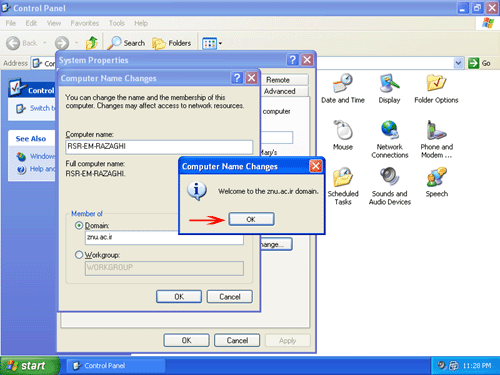500x375 pixels.
Task: Click the Help question mark in System Properties
Action: tap(293, 60)
